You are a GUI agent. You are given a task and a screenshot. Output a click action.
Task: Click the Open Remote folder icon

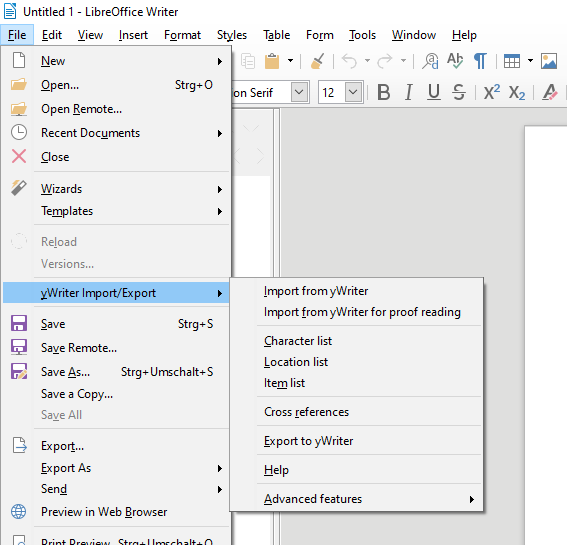(19, 109)
